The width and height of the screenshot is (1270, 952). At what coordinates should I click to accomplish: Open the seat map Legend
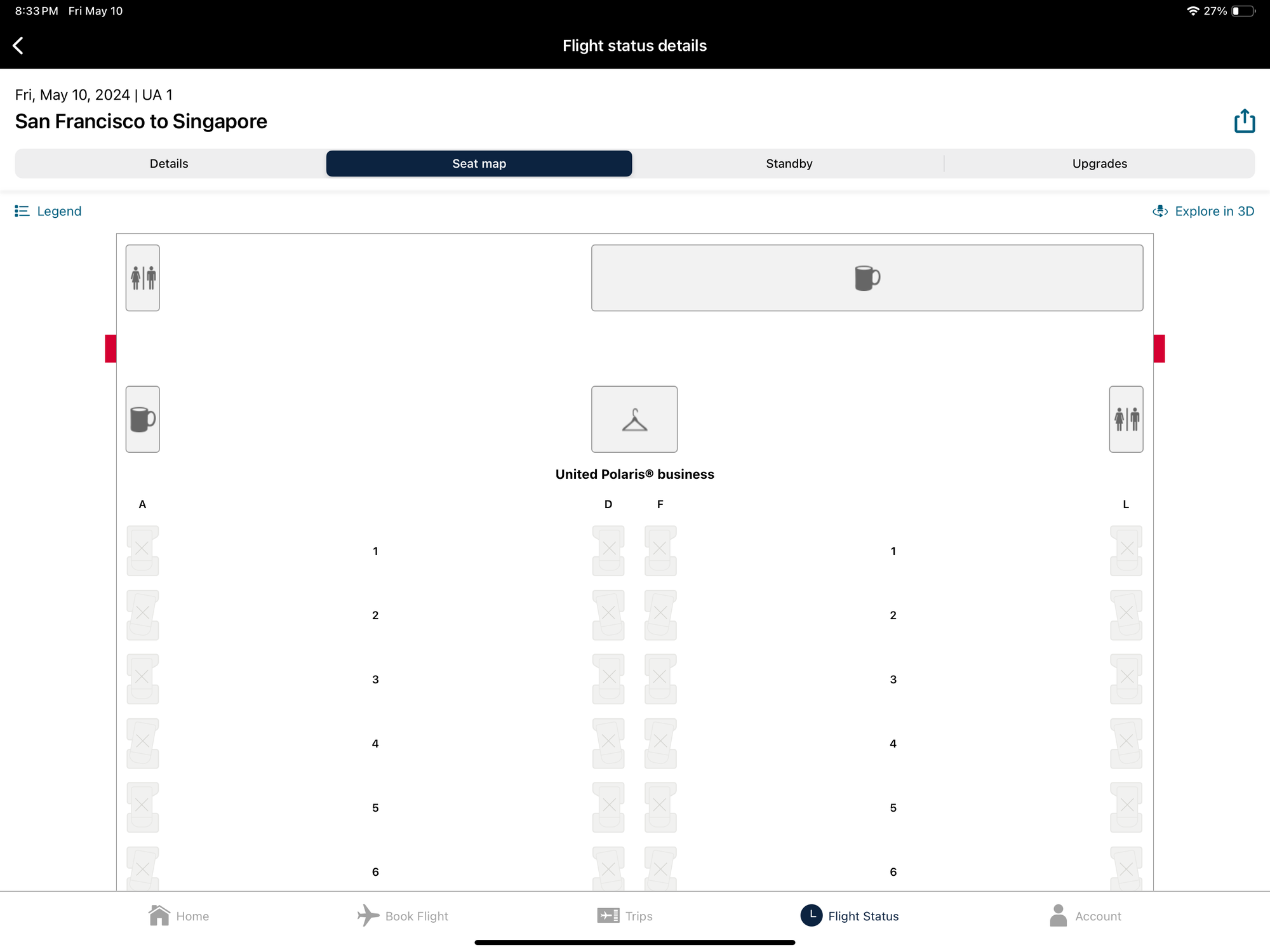pos(48,211)
